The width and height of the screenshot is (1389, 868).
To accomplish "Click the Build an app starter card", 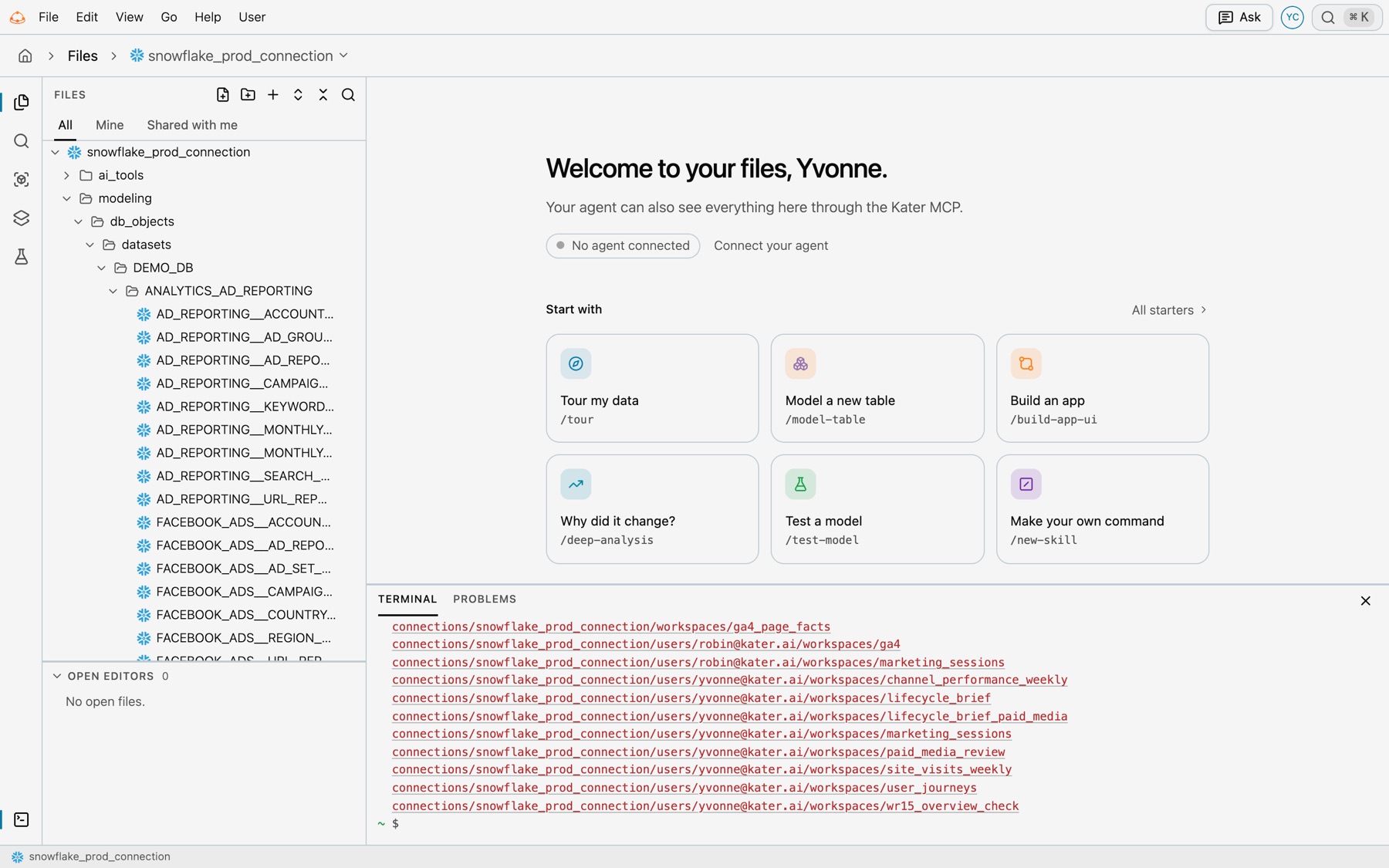I will pos(1102,388).
